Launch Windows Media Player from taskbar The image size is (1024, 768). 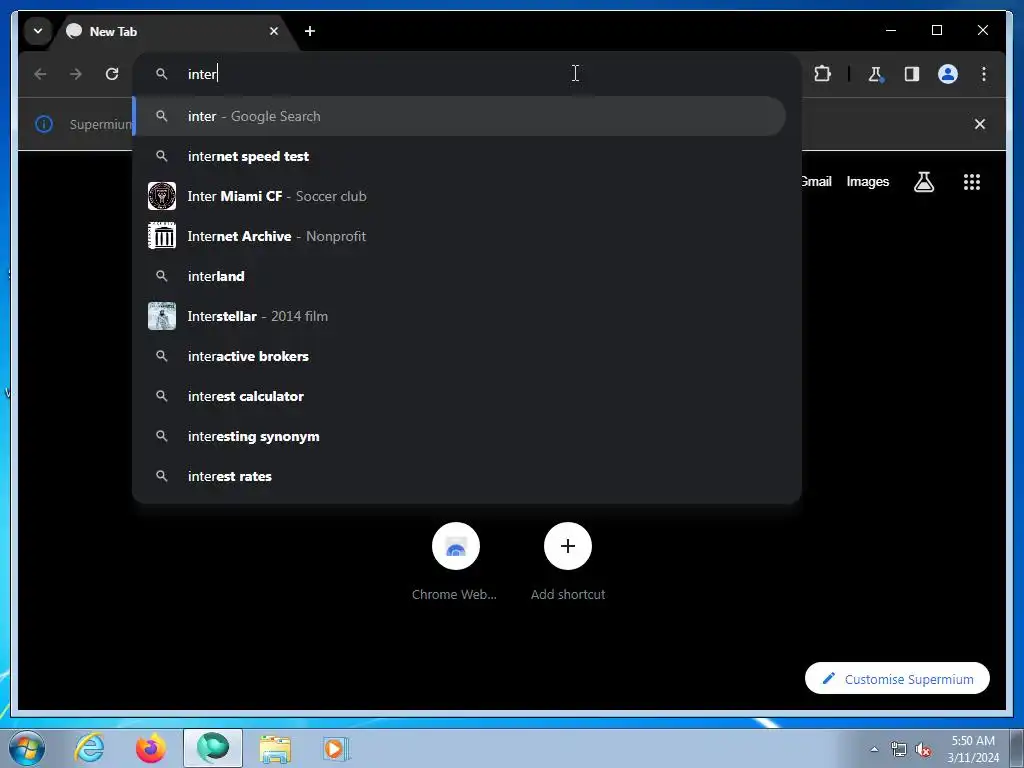pyautogui.click(x=336, y=748)
